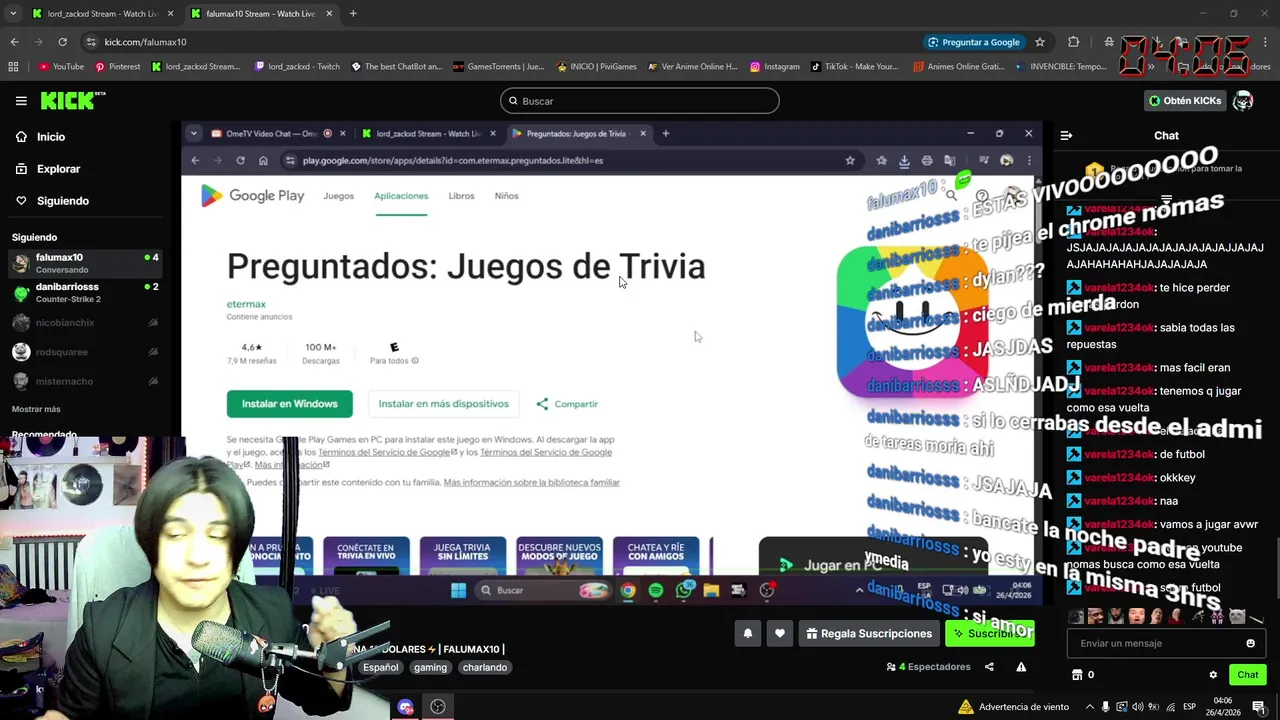Open Inicio in Kick sidebar
1280x720 pixels.
tap(50, 137)
